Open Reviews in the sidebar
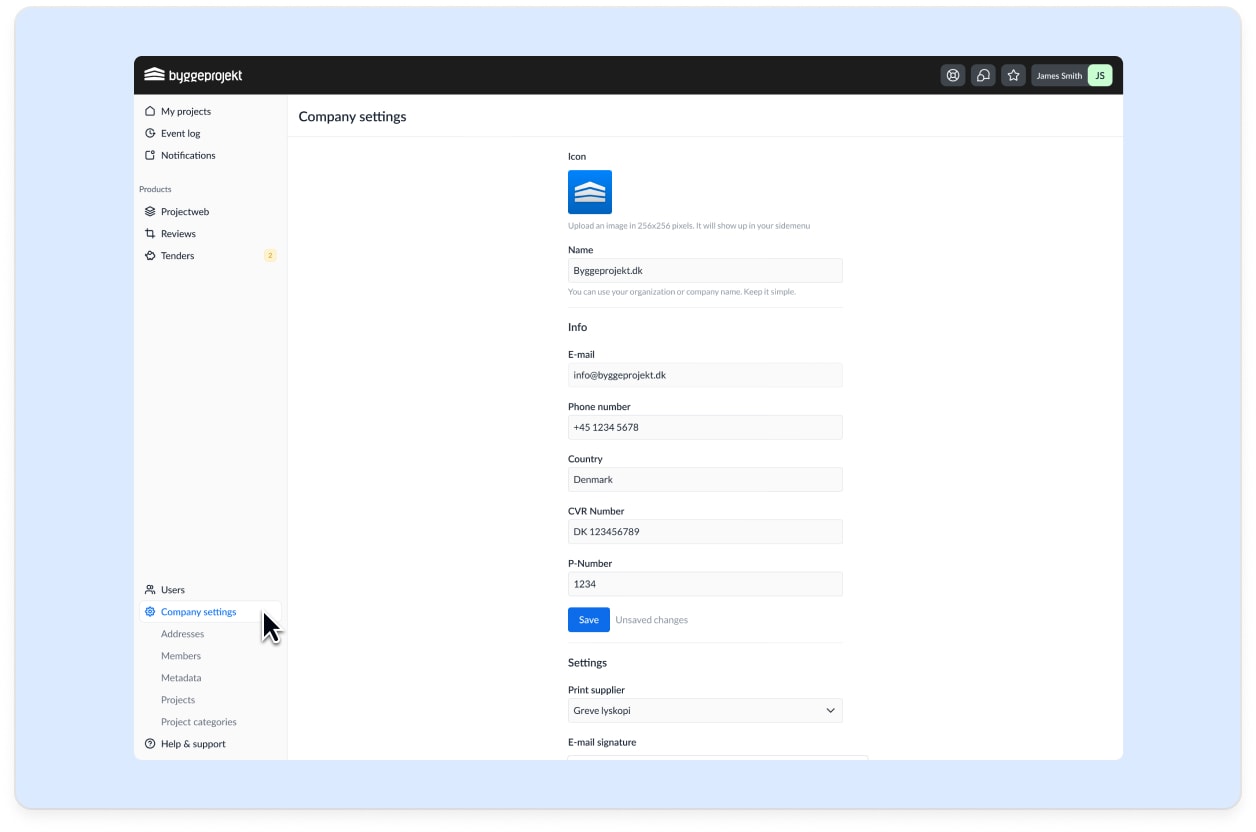 click(178, 234)
